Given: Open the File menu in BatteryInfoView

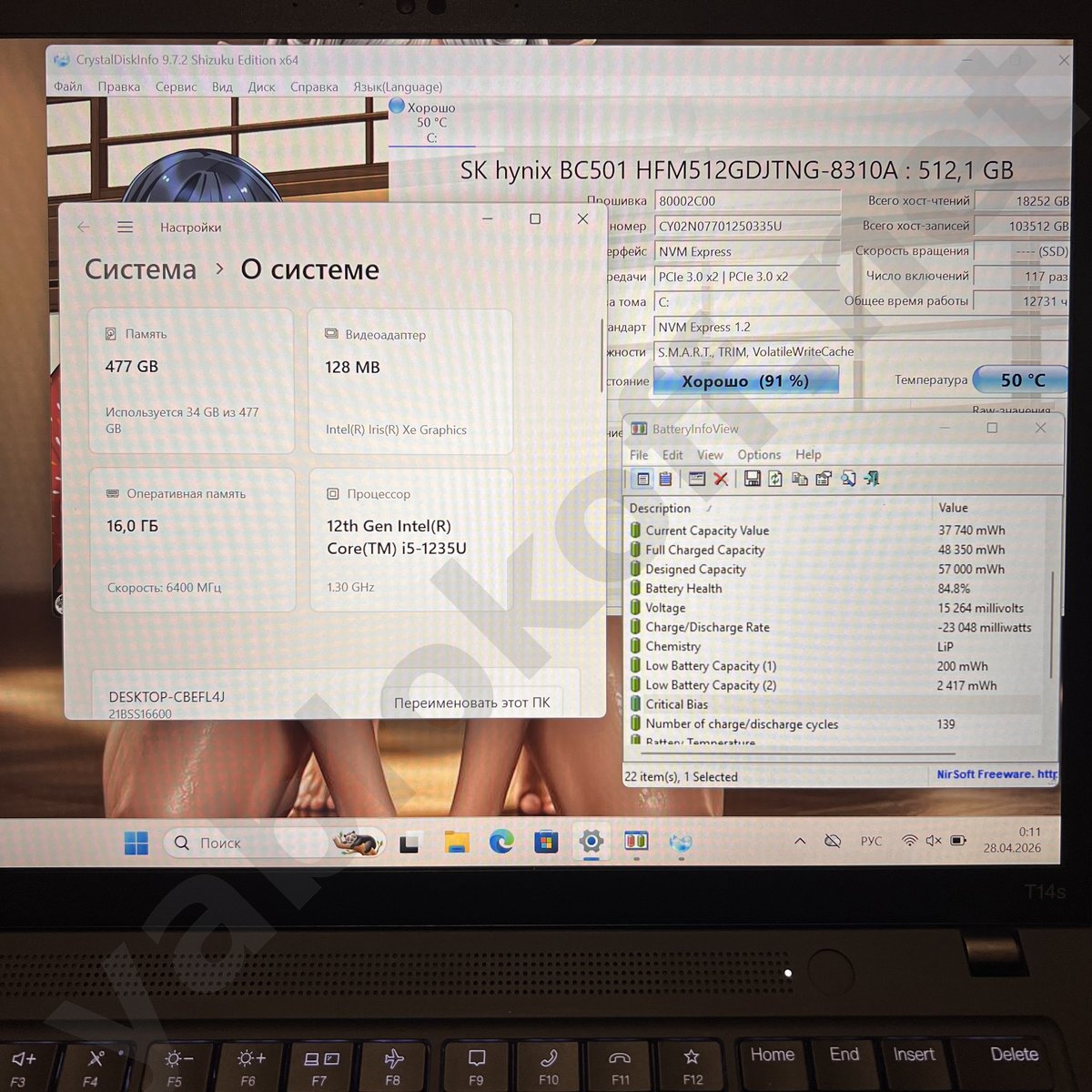Looking at the screenshot, I should coord(640,454).
